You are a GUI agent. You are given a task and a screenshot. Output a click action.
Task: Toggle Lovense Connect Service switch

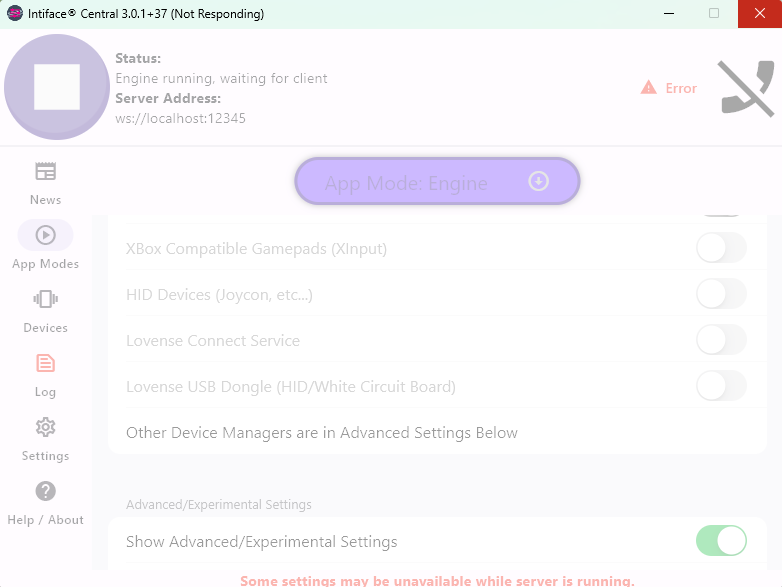[x=721, y=340]
